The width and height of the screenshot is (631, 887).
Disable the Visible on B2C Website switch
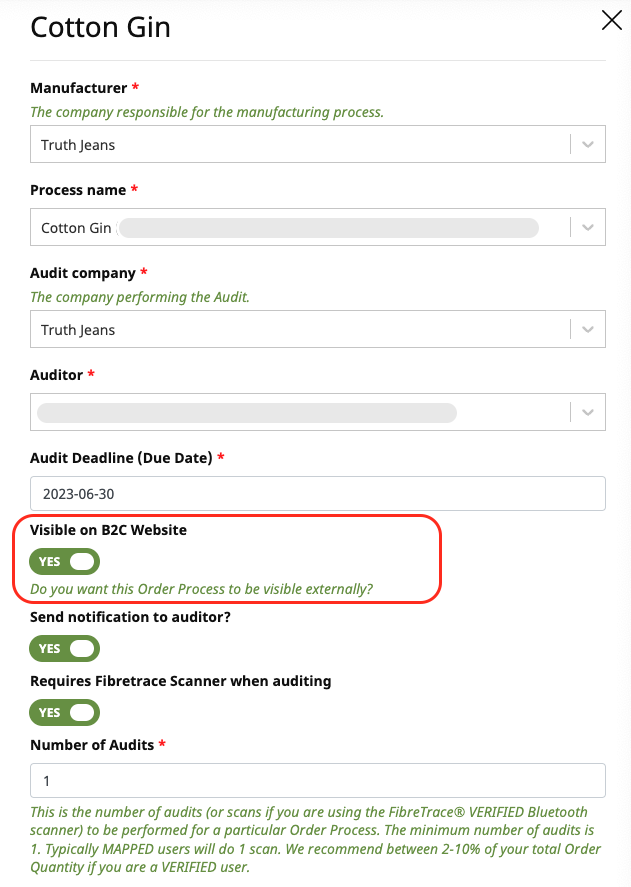click(x=65, y=562)
